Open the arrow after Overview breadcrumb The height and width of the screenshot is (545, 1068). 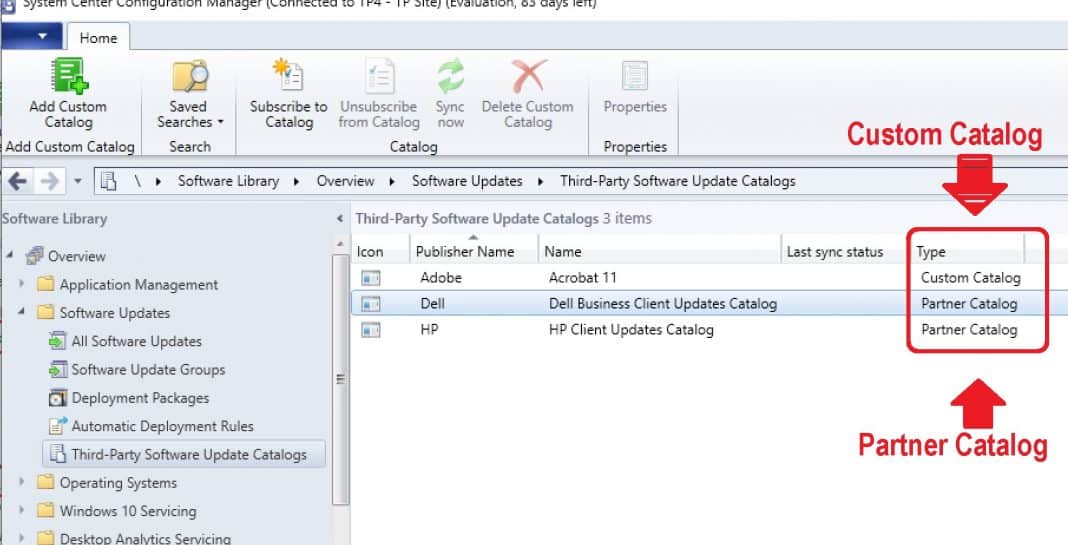click(392, 181)
